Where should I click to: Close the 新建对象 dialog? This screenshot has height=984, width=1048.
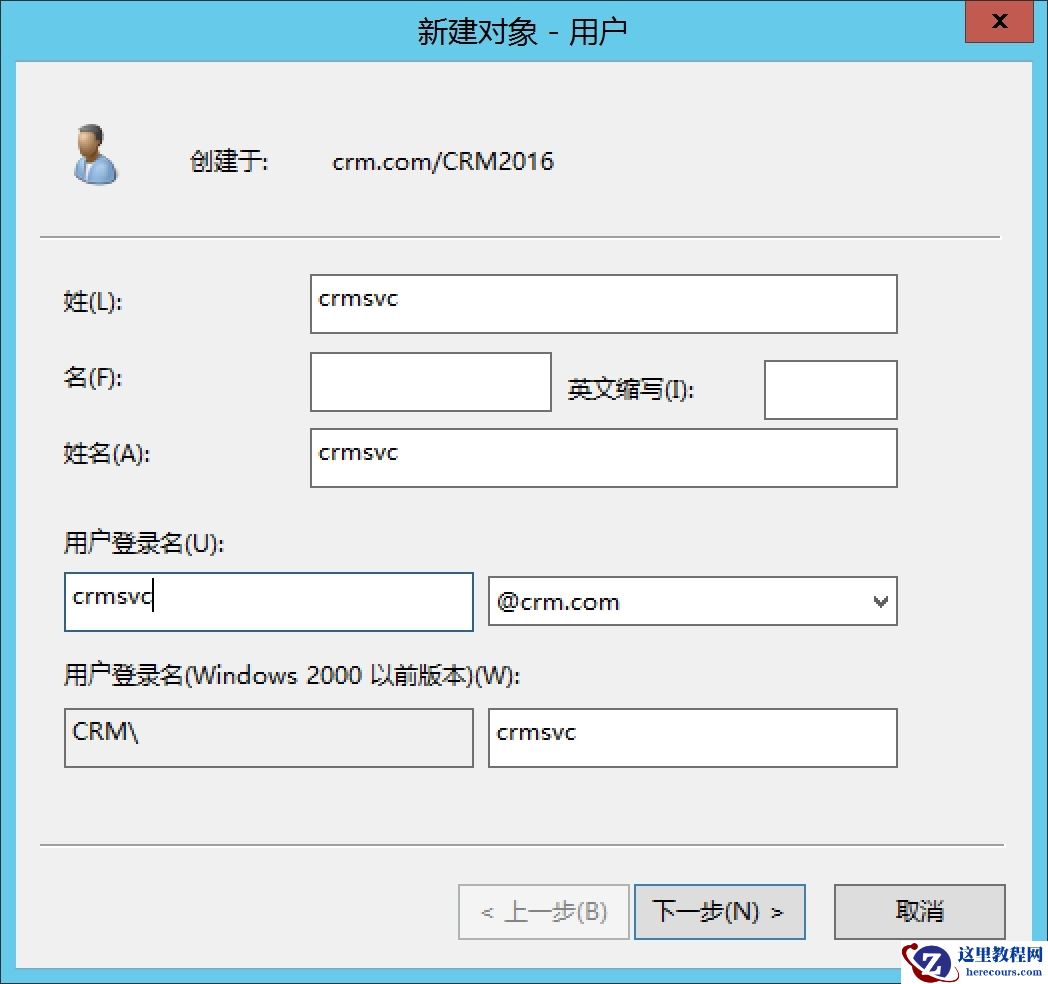998,21
